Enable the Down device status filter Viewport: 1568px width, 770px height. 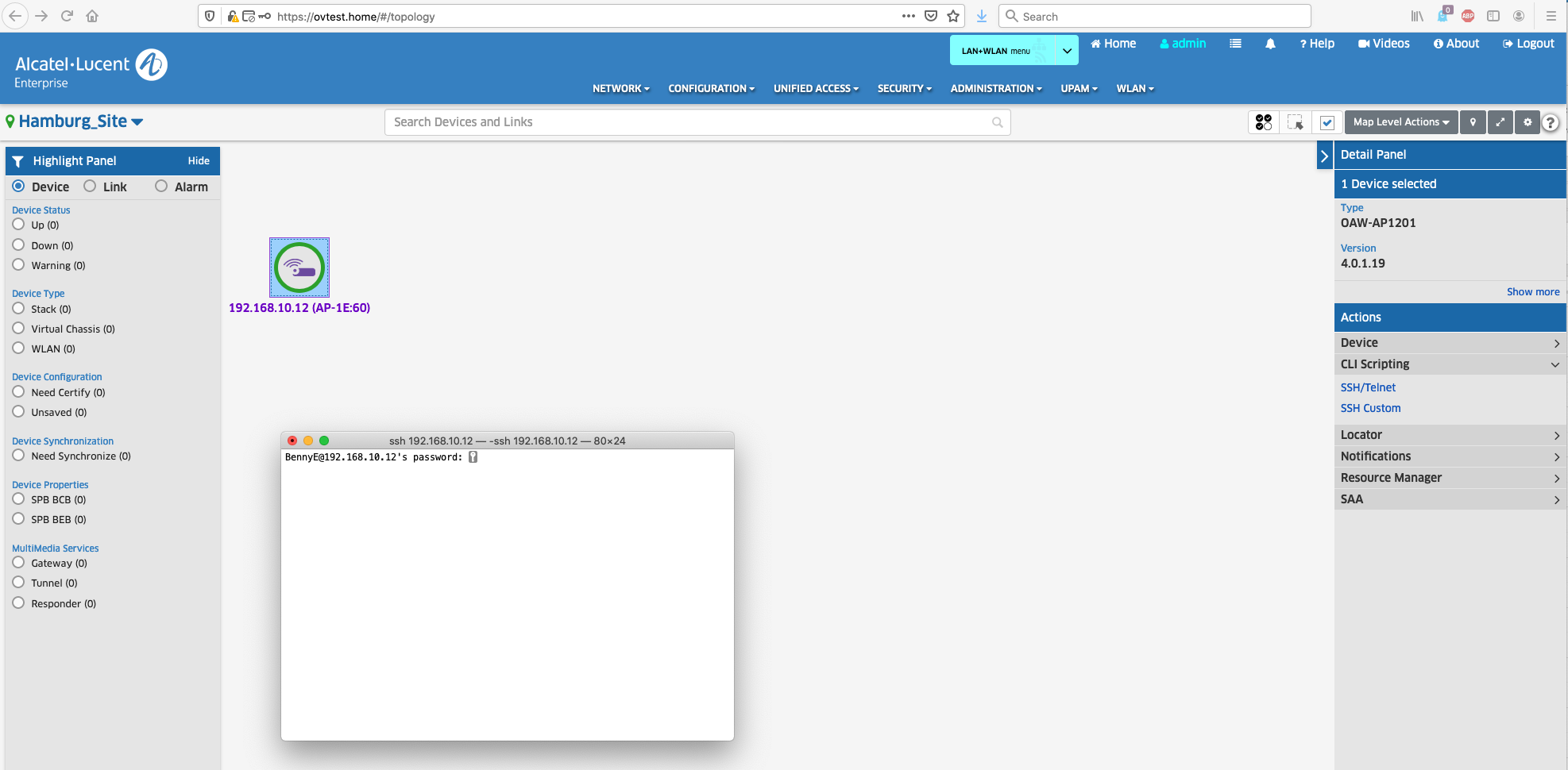pyautogui.click(x=19, y=245)
